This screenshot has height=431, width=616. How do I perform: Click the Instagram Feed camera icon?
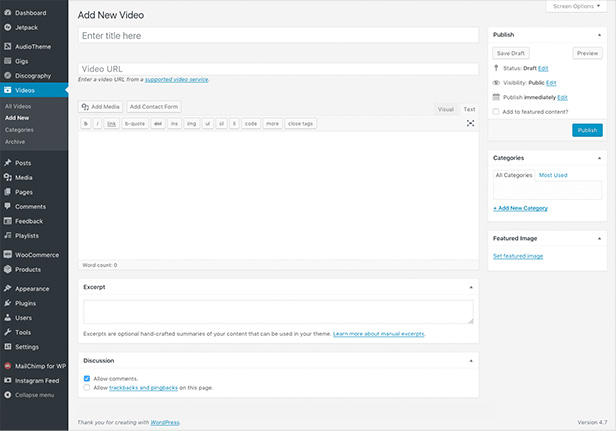7,380
